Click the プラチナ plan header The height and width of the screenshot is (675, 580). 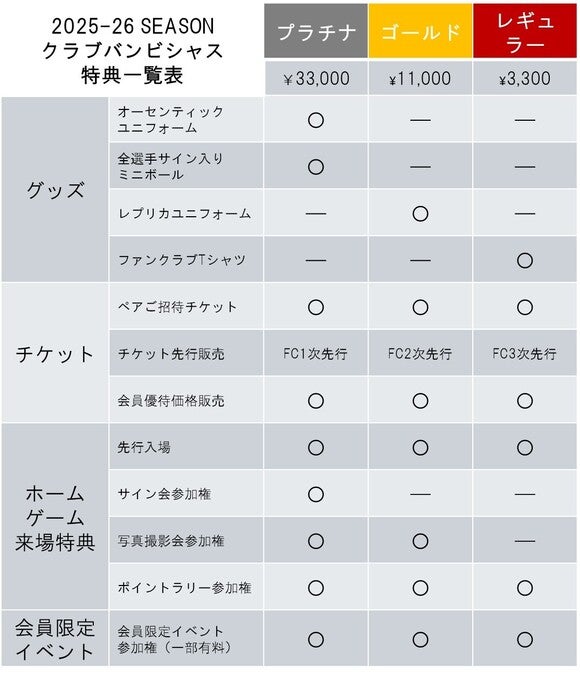pos(316,31)
